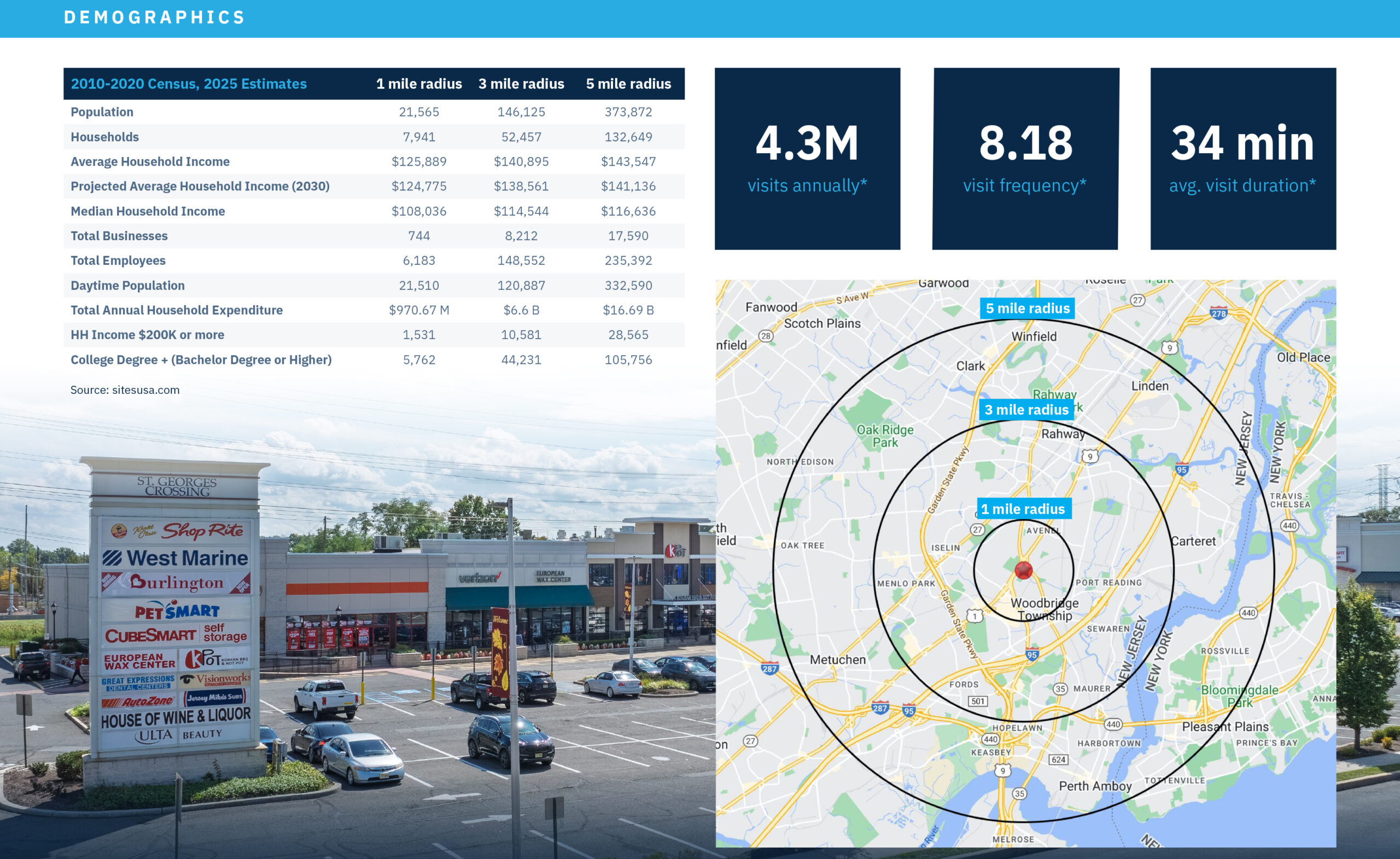Image resolution: width=1400 pixels, height=859 pixels.
Task: Click the West Marine sign panel
Action: [176, 558]
